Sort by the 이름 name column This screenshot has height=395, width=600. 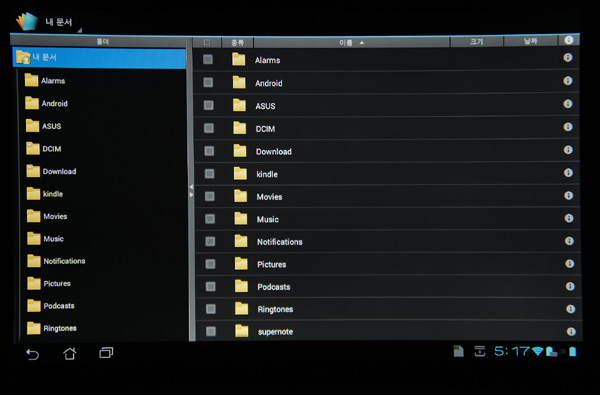tap(351, 42)
